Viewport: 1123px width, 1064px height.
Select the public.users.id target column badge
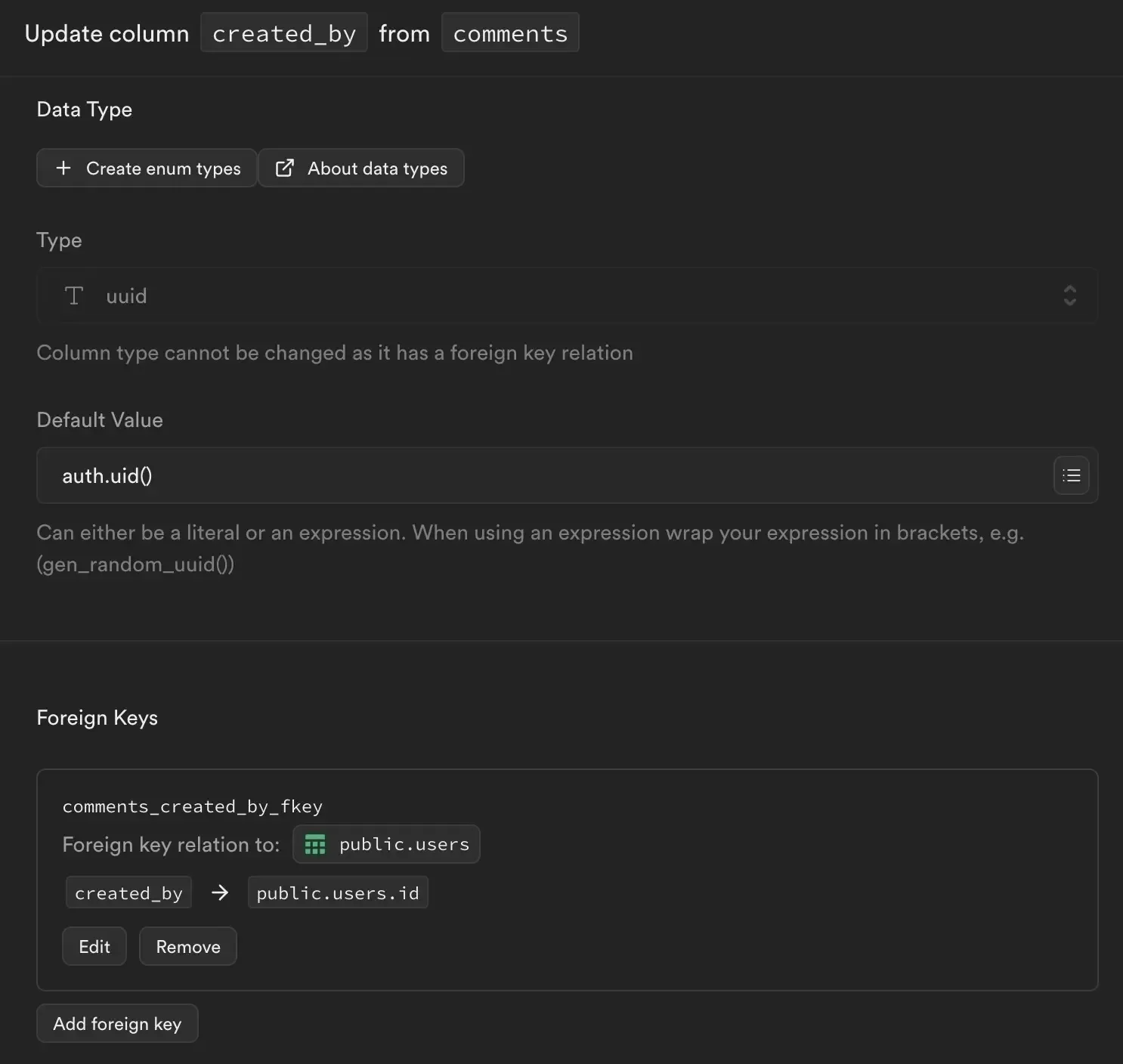(x=338, y=892)
